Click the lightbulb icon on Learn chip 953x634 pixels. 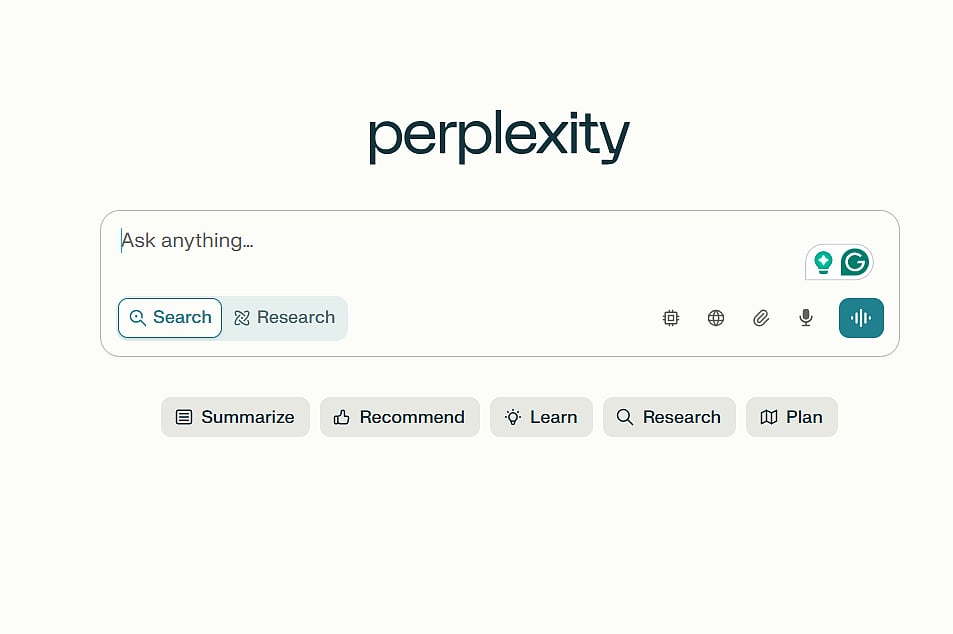click(513, 417)
